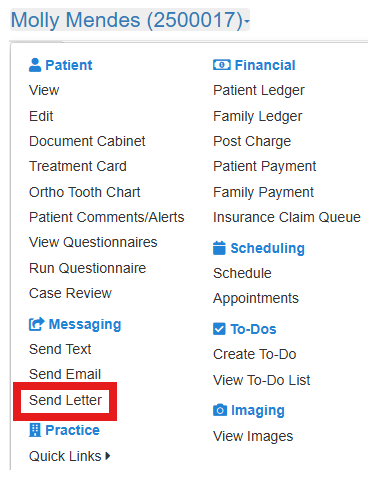The height and width of the screenshot is (482, 373).
Task: Expand the Quick Links submenu arrow
Action: coord(107,456)
